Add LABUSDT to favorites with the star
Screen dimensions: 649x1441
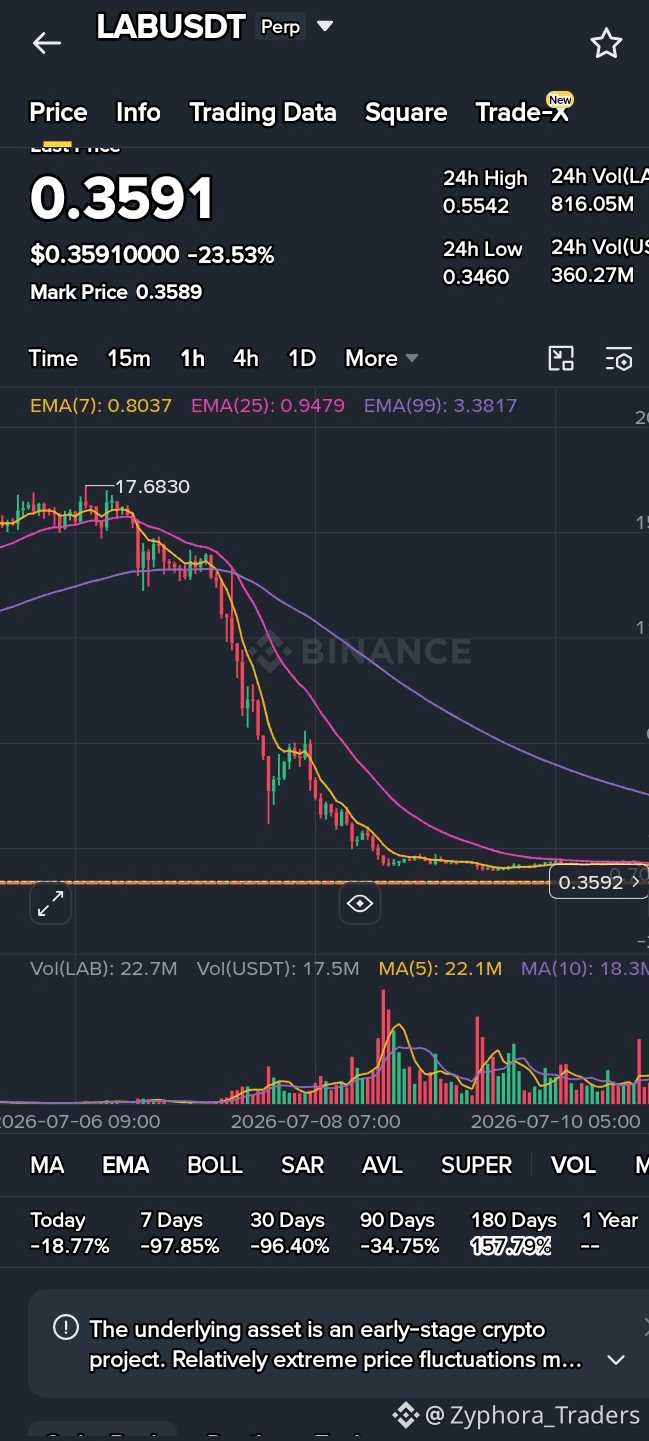(x=606, y=43)
